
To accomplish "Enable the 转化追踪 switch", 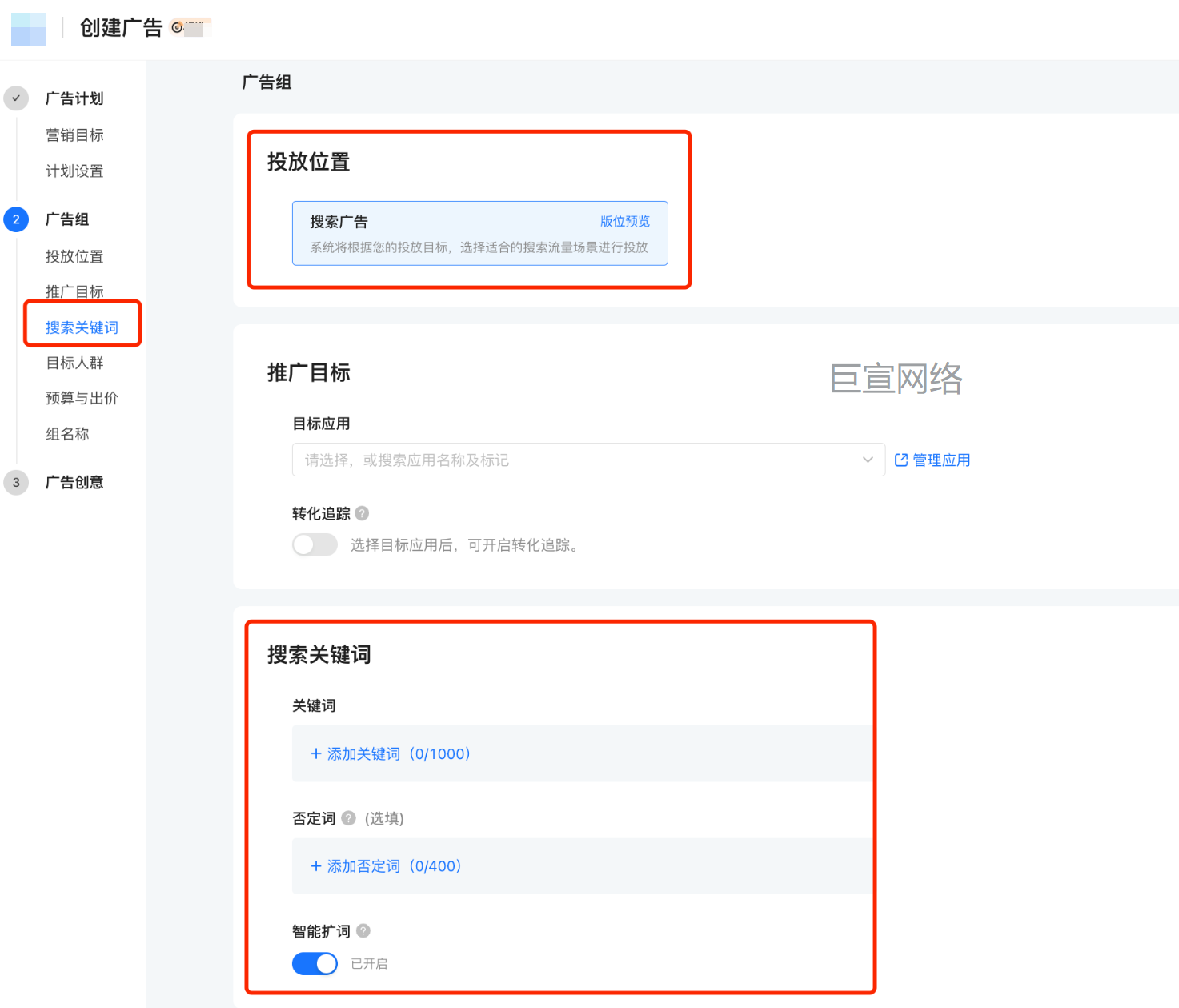I will [x=315, y=544].
